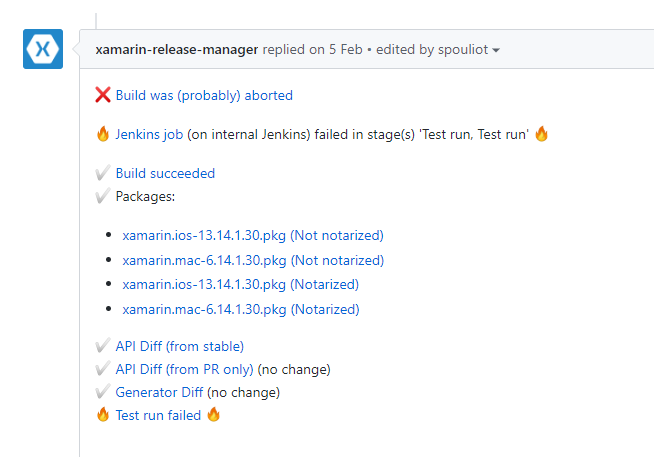Open the xamarin-release-manager profile link
The width and height of the screenshot is (654, 457).
pyautogui.click(x=177, y=49)
